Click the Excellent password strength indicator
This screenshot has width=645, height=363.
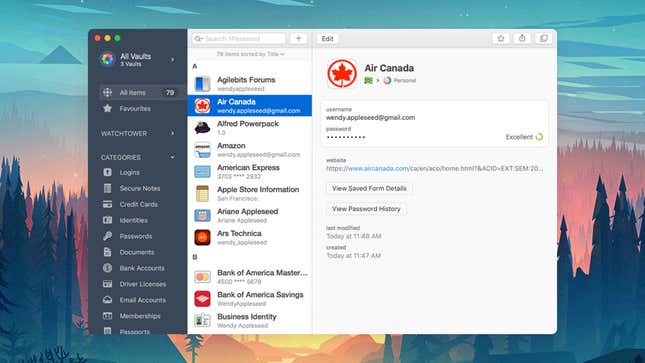tap(524, 137)
